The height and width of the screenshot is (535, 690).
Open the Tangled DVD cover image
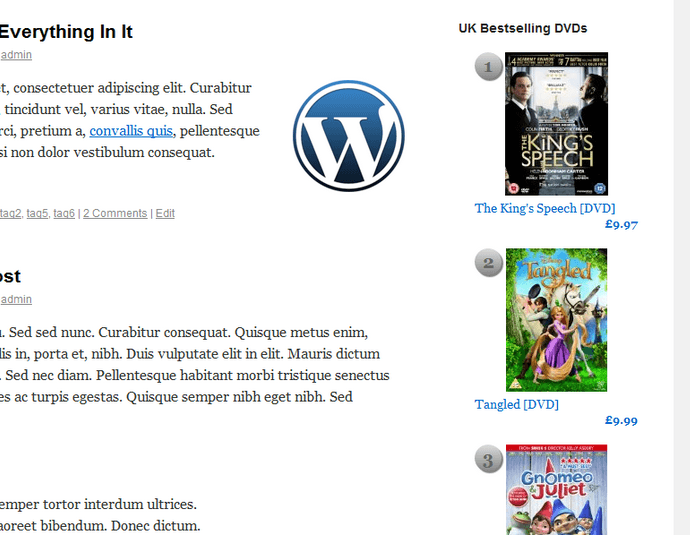(556, 320)
